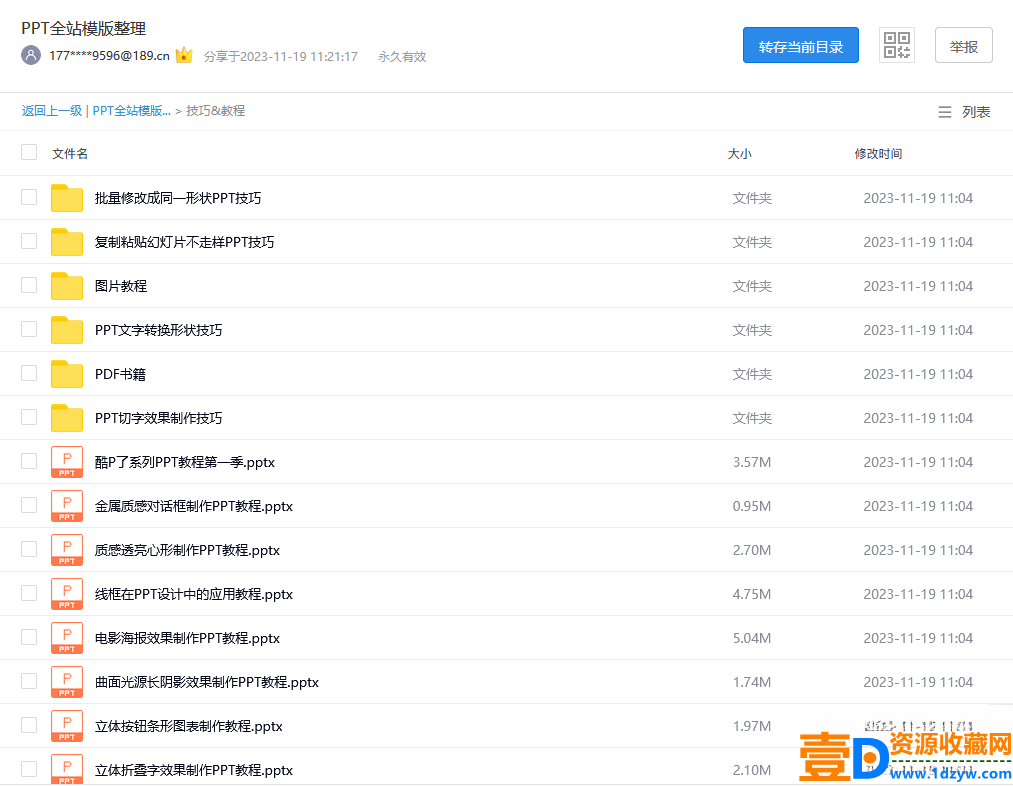The height and width of the screenshot is (786, 1013).
Task: Open the PPT文字转换形状技巧 folder name
Action: pyautogui.click(x=158, y=330)
